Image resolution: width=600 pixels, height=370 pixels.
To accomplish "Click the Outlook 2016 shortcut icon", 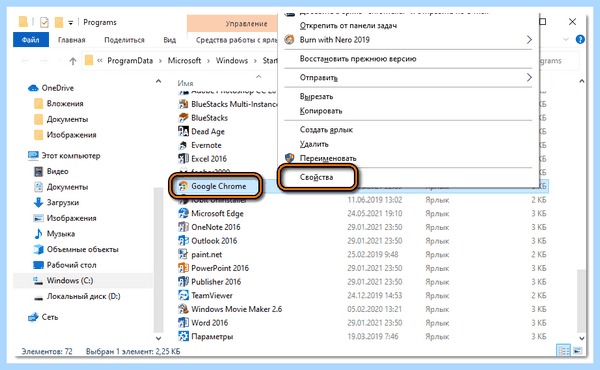I will (x=183, y=241).
